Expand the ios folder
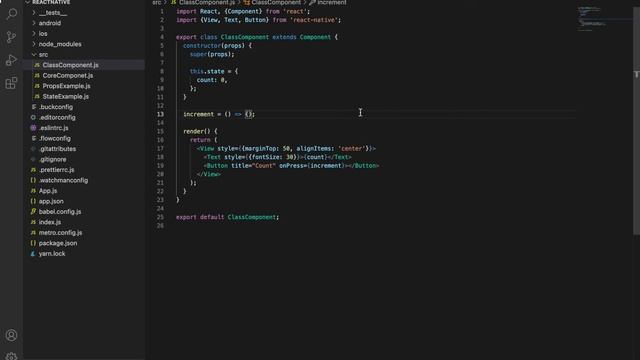The width and height of the screenshot is (640, 360). pyautogui.click(x=43, y=33)
